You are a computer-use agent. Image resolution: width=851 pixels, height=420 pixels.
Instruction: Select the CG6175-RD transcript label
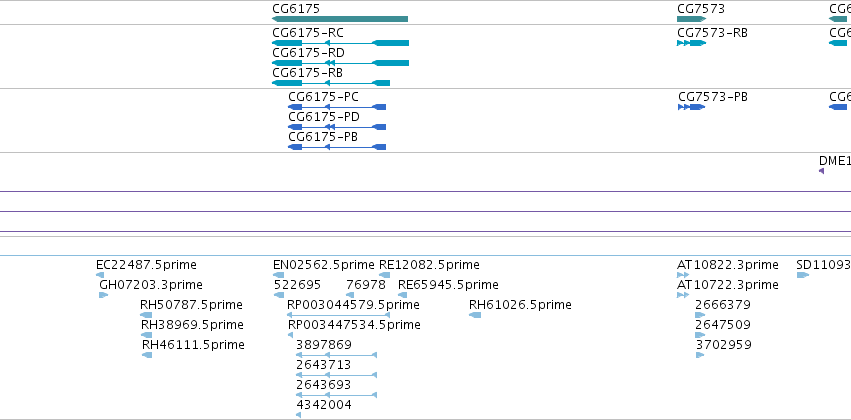(x=308, y=53)
